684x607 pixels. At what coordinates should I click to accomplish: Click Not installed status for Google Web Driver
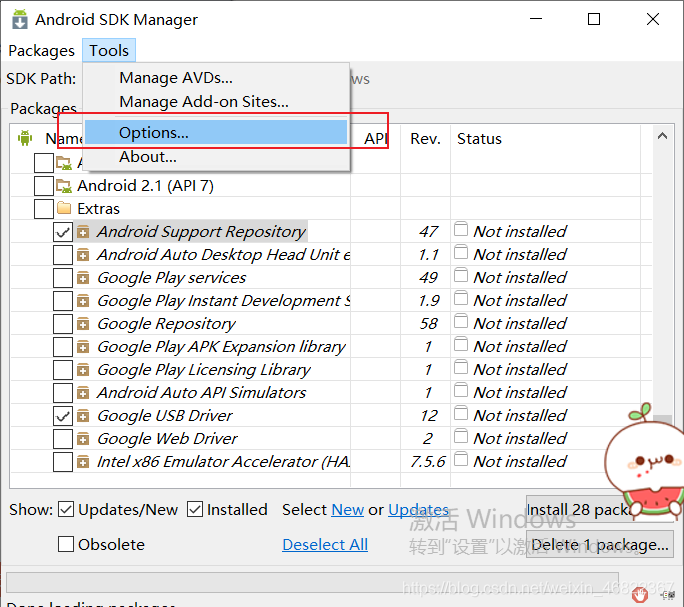(520, 439)
